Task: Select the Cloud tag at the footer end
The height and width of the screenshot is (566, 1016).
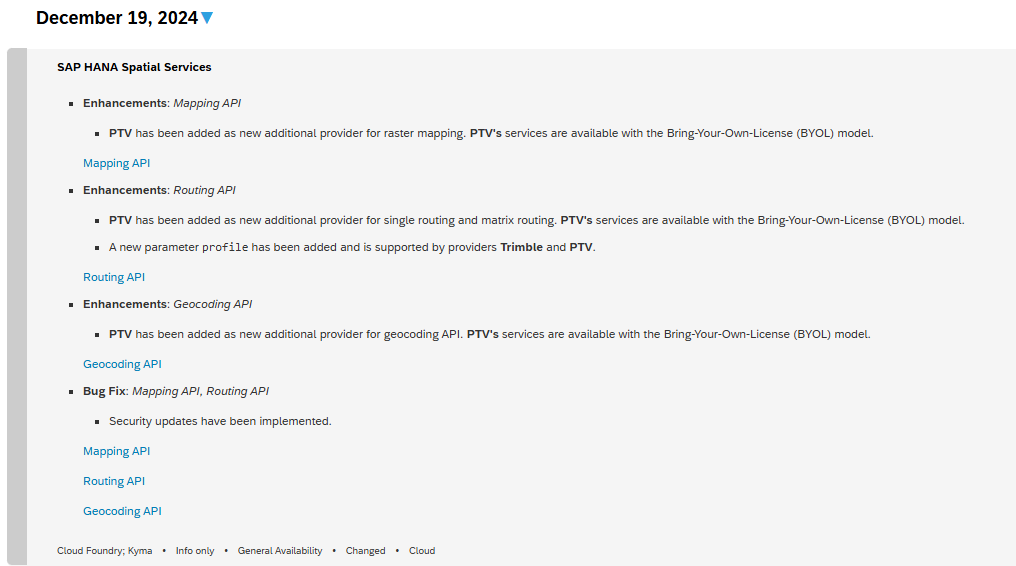Action: pyautogui.click(x=422, y=551)
